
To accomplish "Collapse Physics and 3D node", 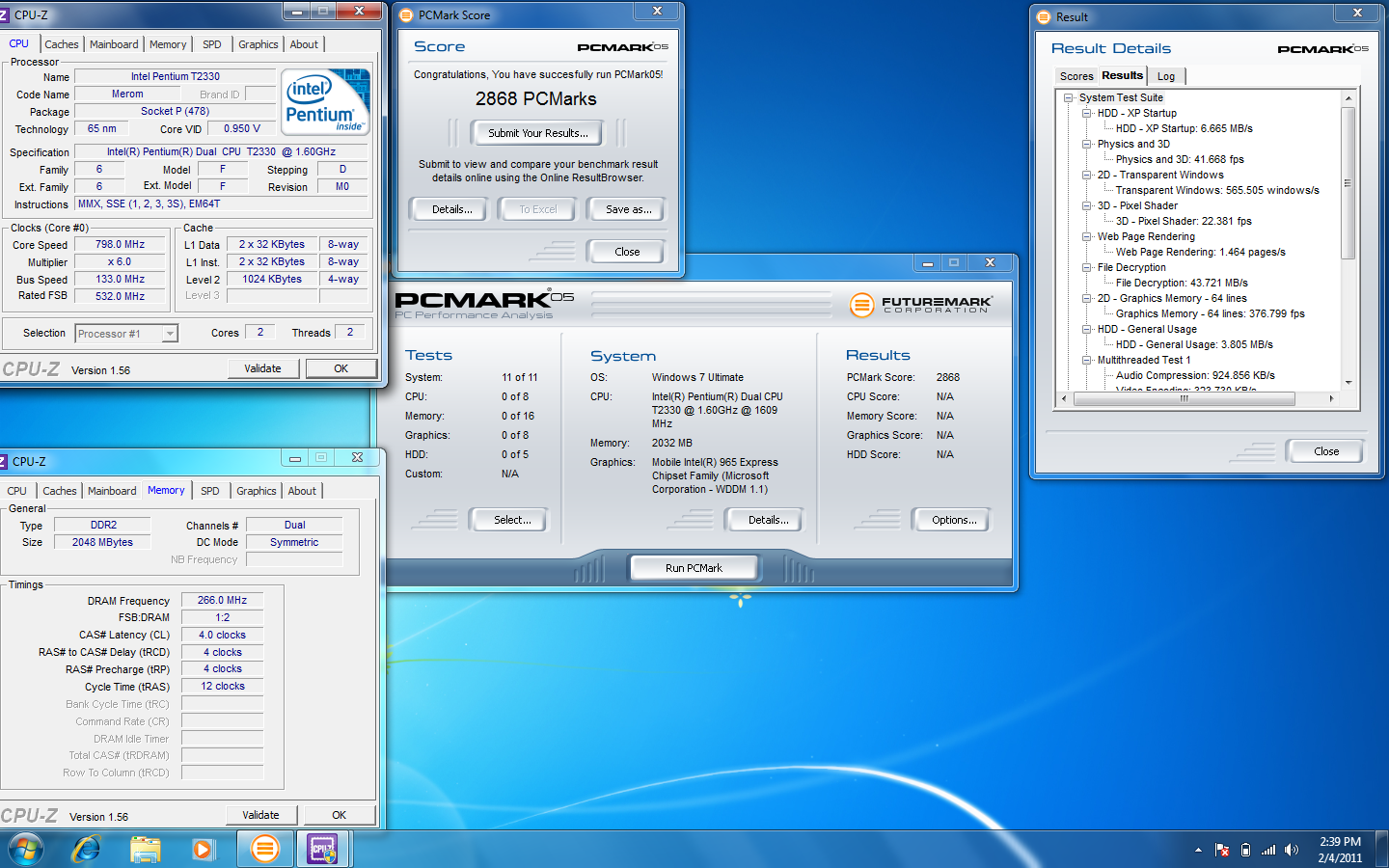I will coord(1086,144).
